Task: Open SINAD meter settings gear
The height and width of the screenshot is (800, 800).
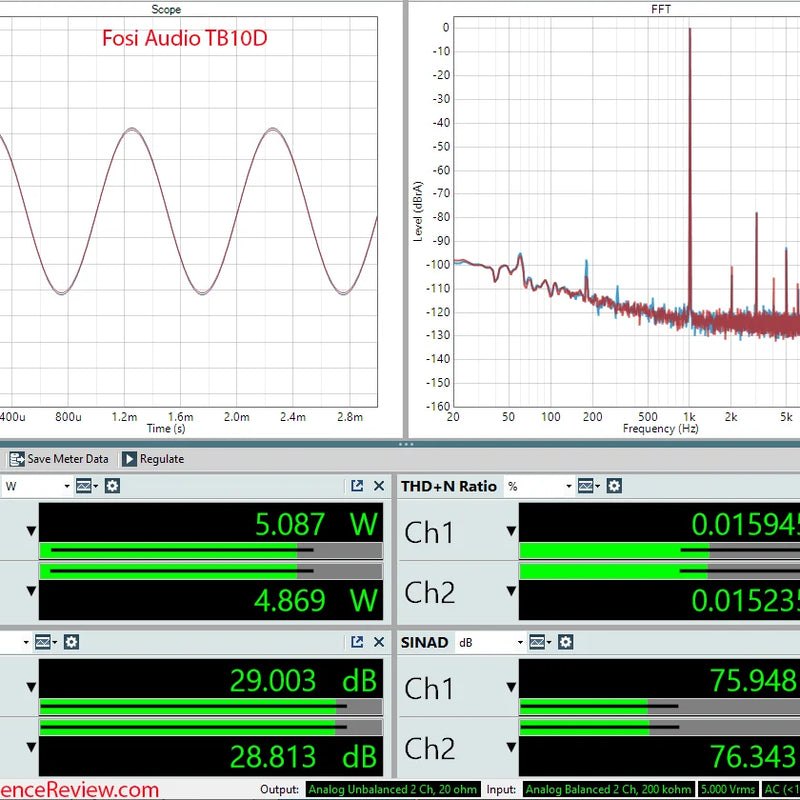Action: 565,642
